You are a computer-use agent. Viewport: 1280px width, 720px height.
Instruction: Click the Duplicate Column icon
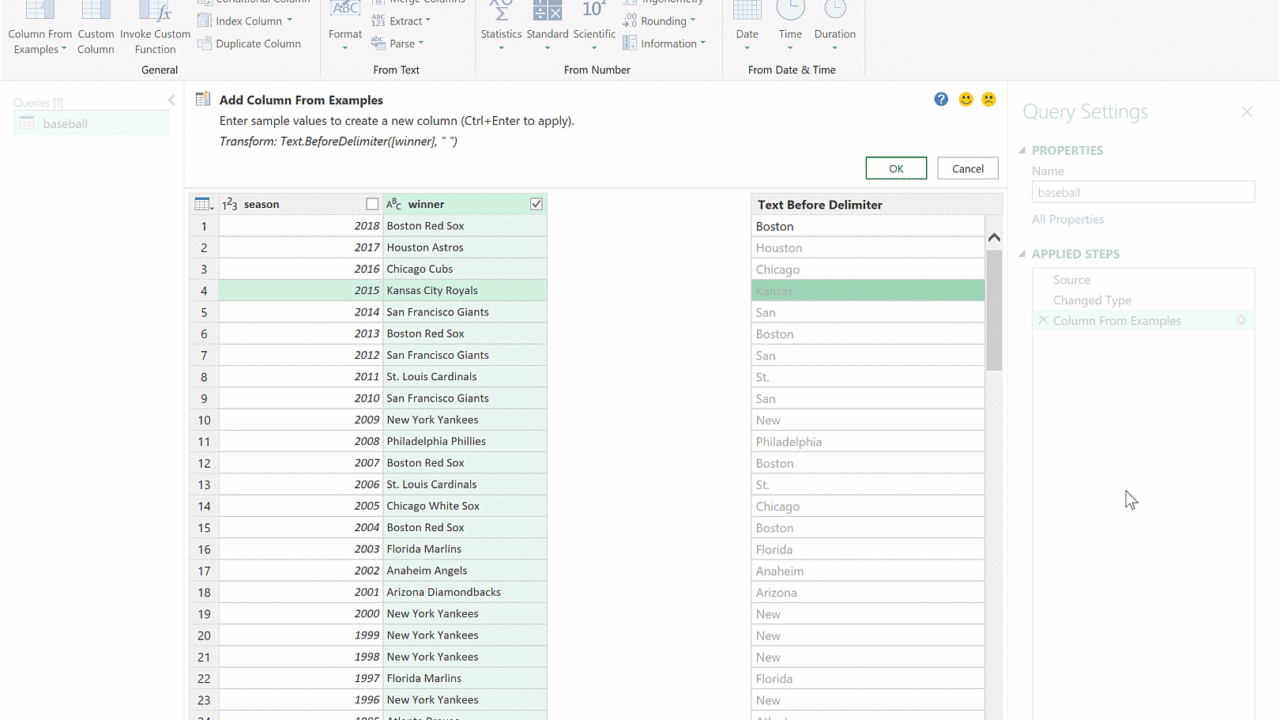click(205, 43)
